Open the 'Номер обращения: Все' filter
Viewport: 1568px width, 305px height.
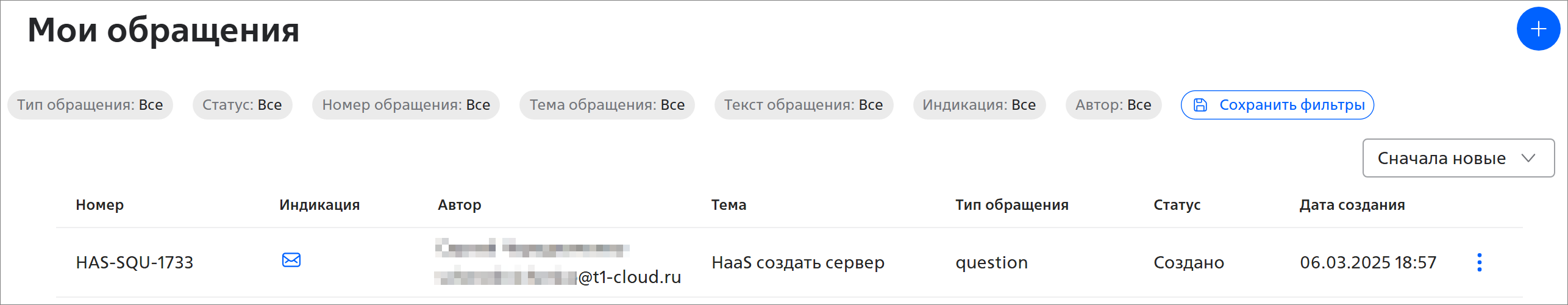click(x=405, y=105)
